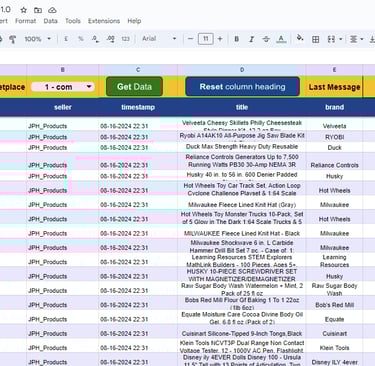375x366 pixels.
Task: Select Equate Moisture Care title cell
Action: coord(242,318)
